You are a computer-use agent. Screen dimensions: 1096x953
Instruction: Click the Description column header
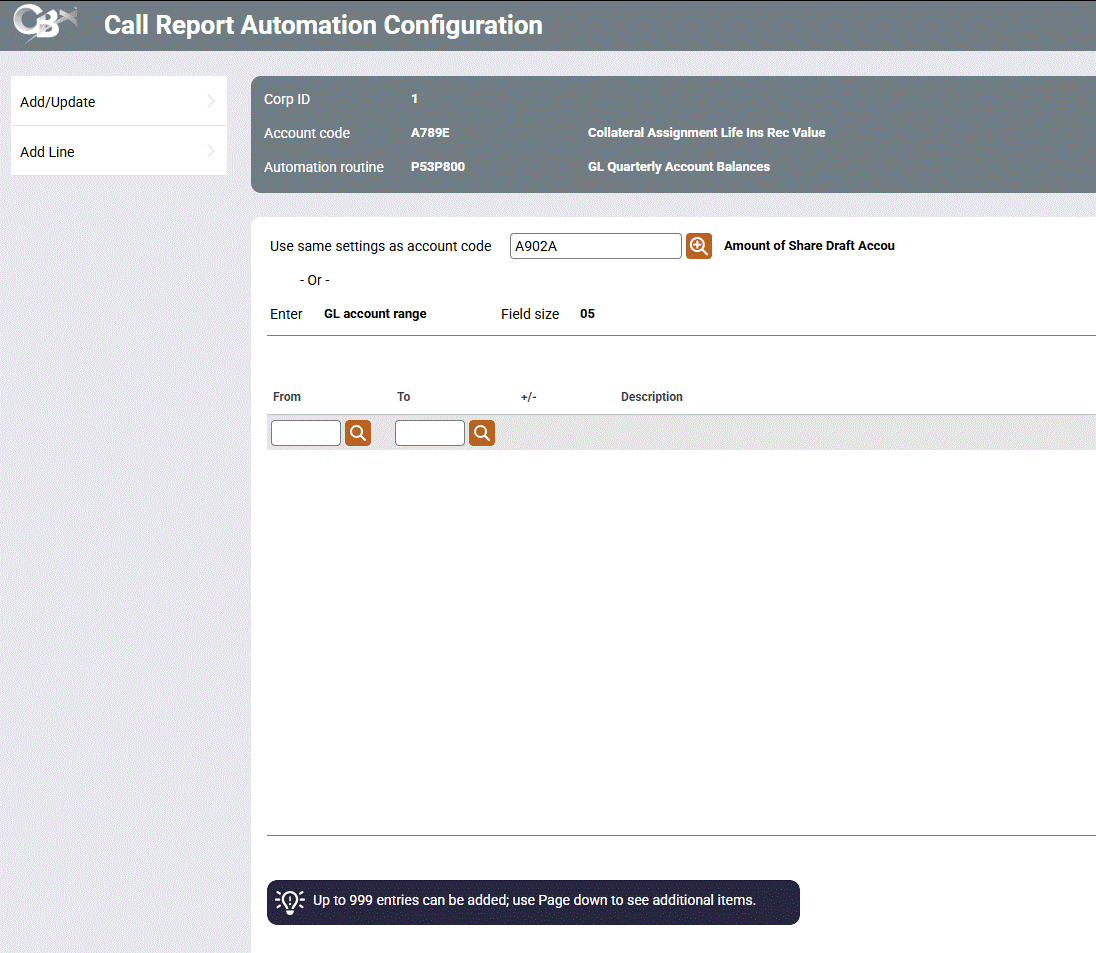(x=652, y=397)
